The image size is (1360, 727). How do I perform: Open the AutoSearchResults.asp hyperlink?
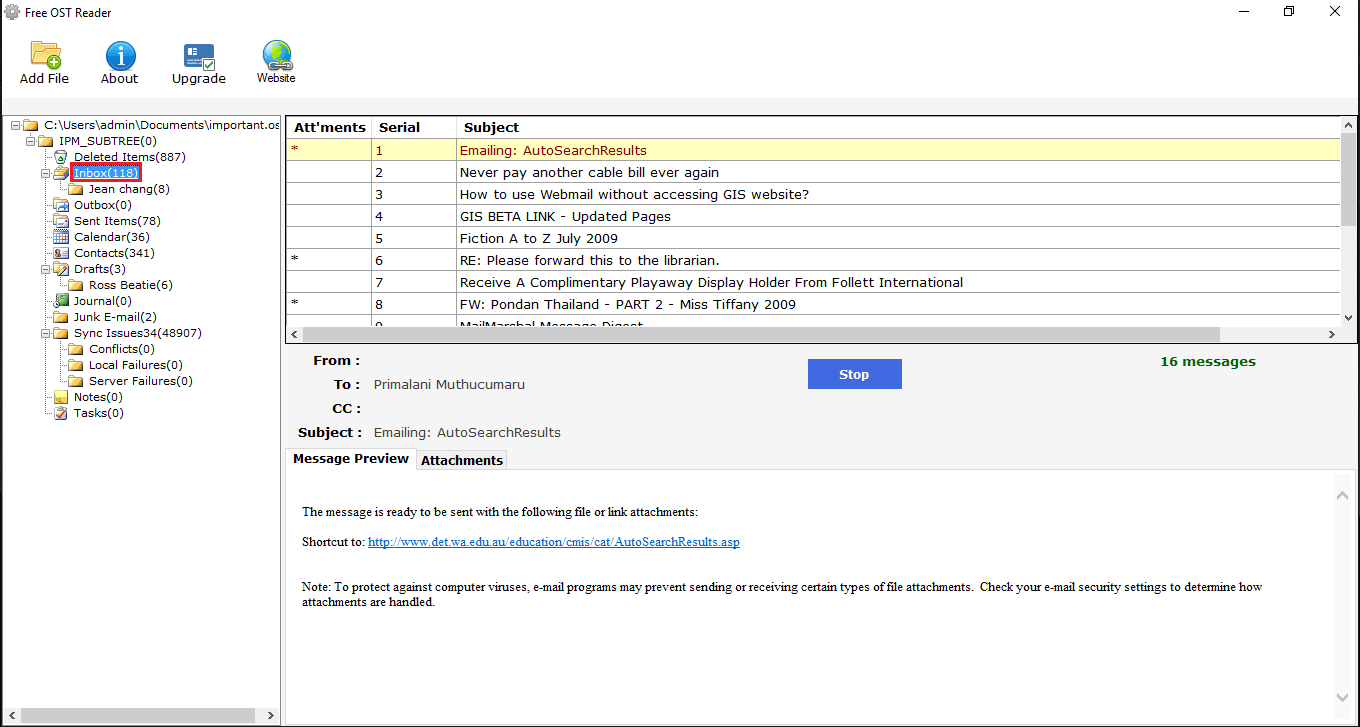[x=553, y=542]
